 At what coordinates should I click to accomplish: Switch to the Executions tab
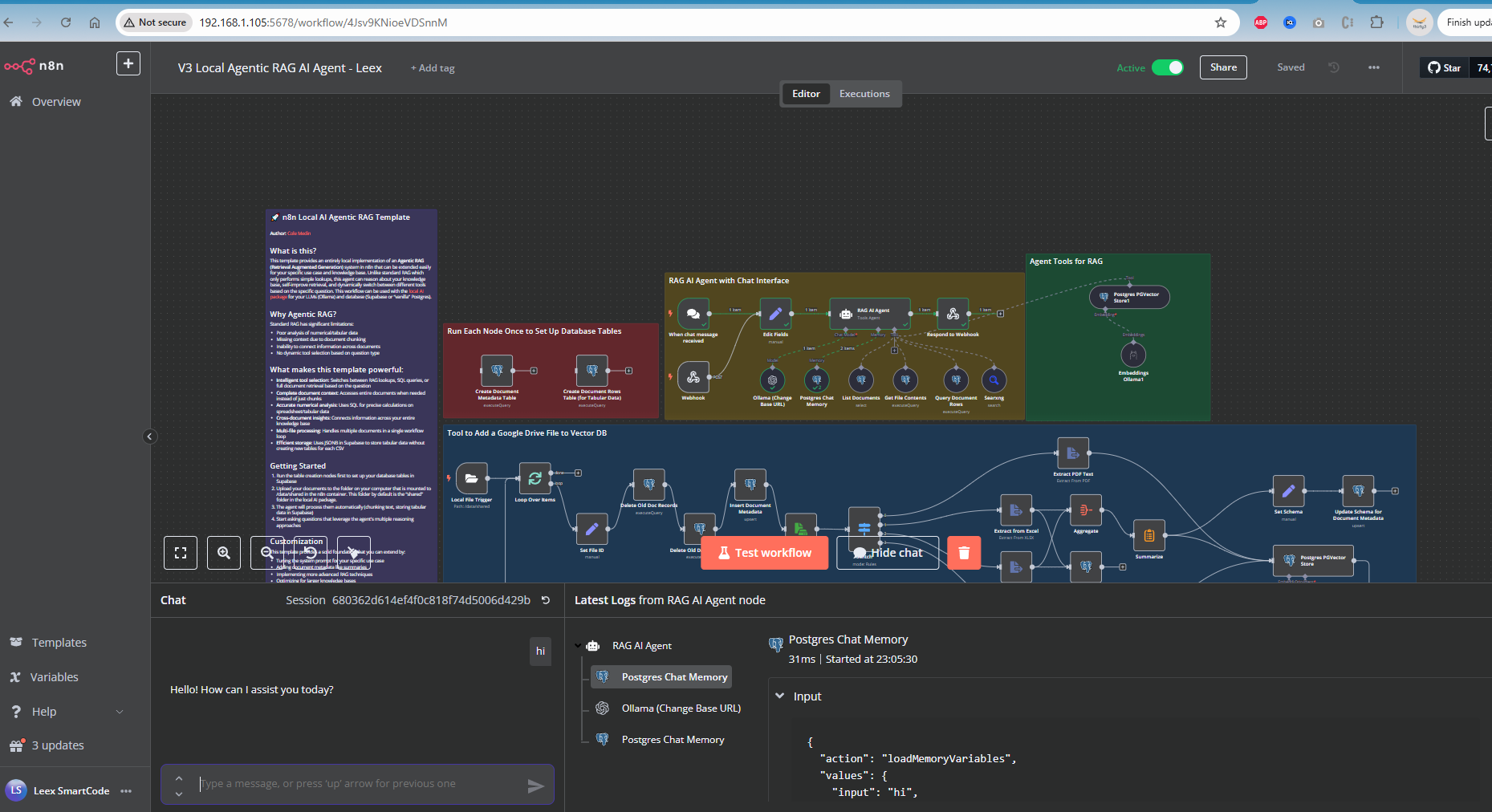click(864, 94)
